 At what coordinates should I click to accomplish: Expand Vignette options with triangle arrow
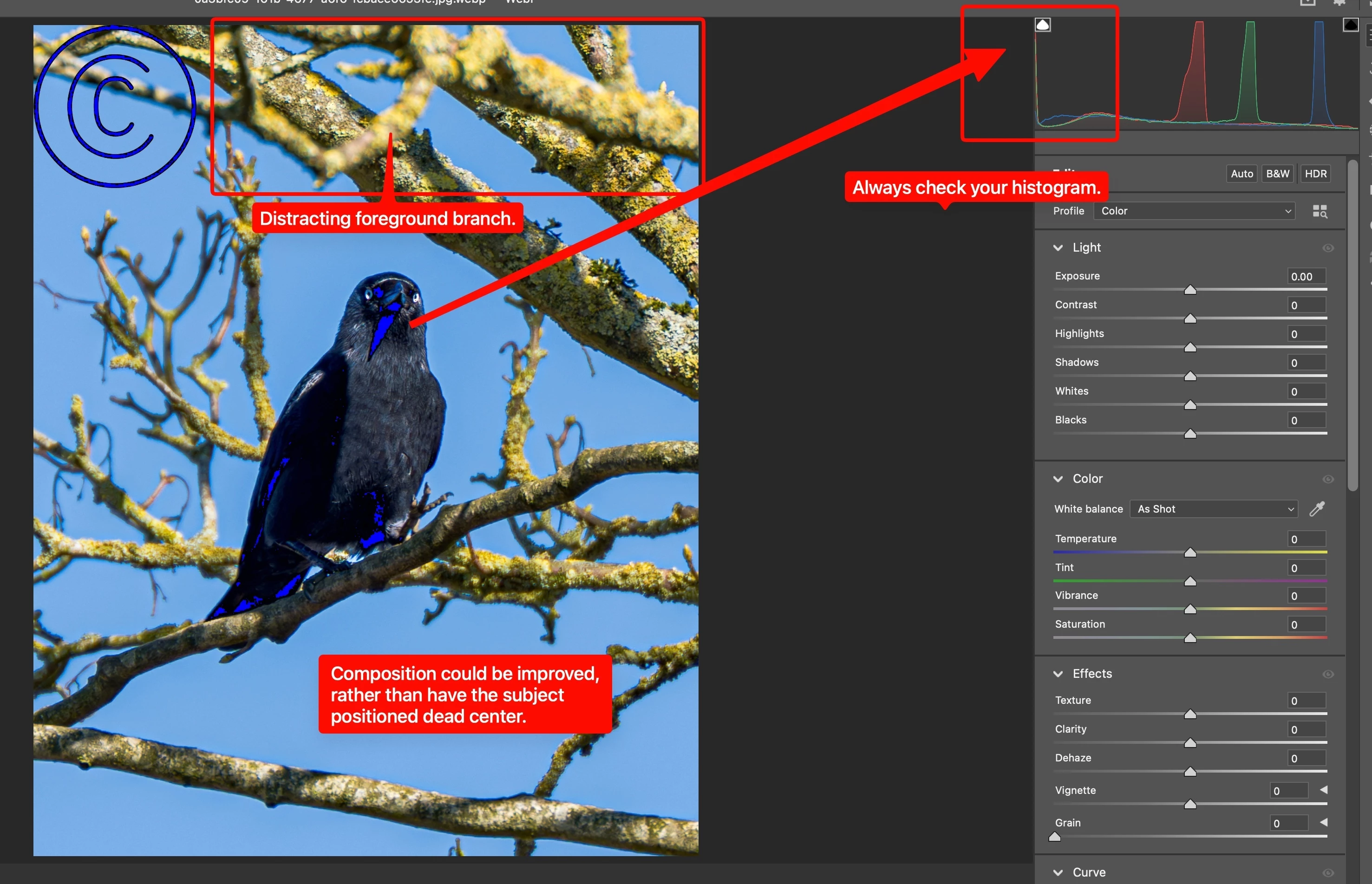[1324, 790]
